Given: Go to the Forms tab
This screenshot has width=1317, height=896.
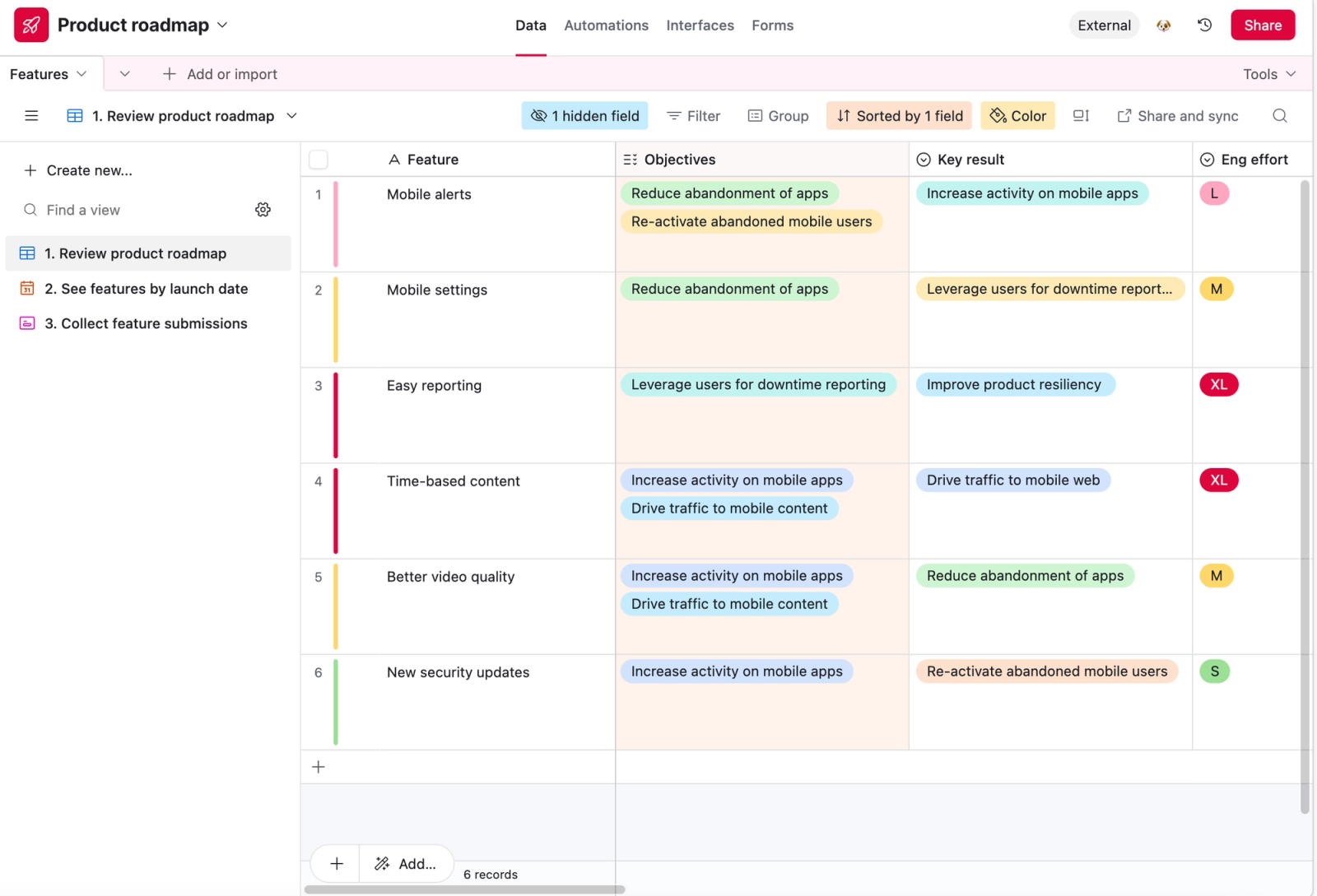Looking at the screenshot, I should 773,26.
